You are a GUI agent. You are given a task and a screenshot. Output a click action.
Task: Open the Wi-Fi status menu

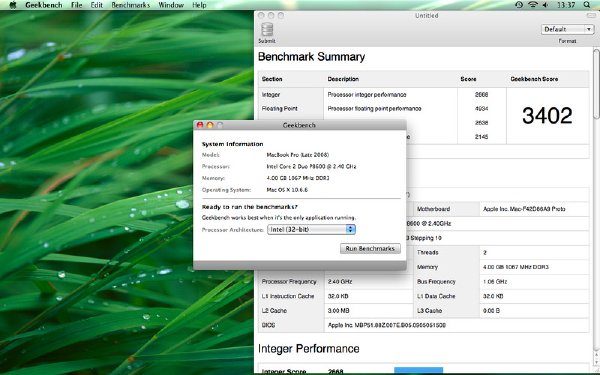coord(533,5)
